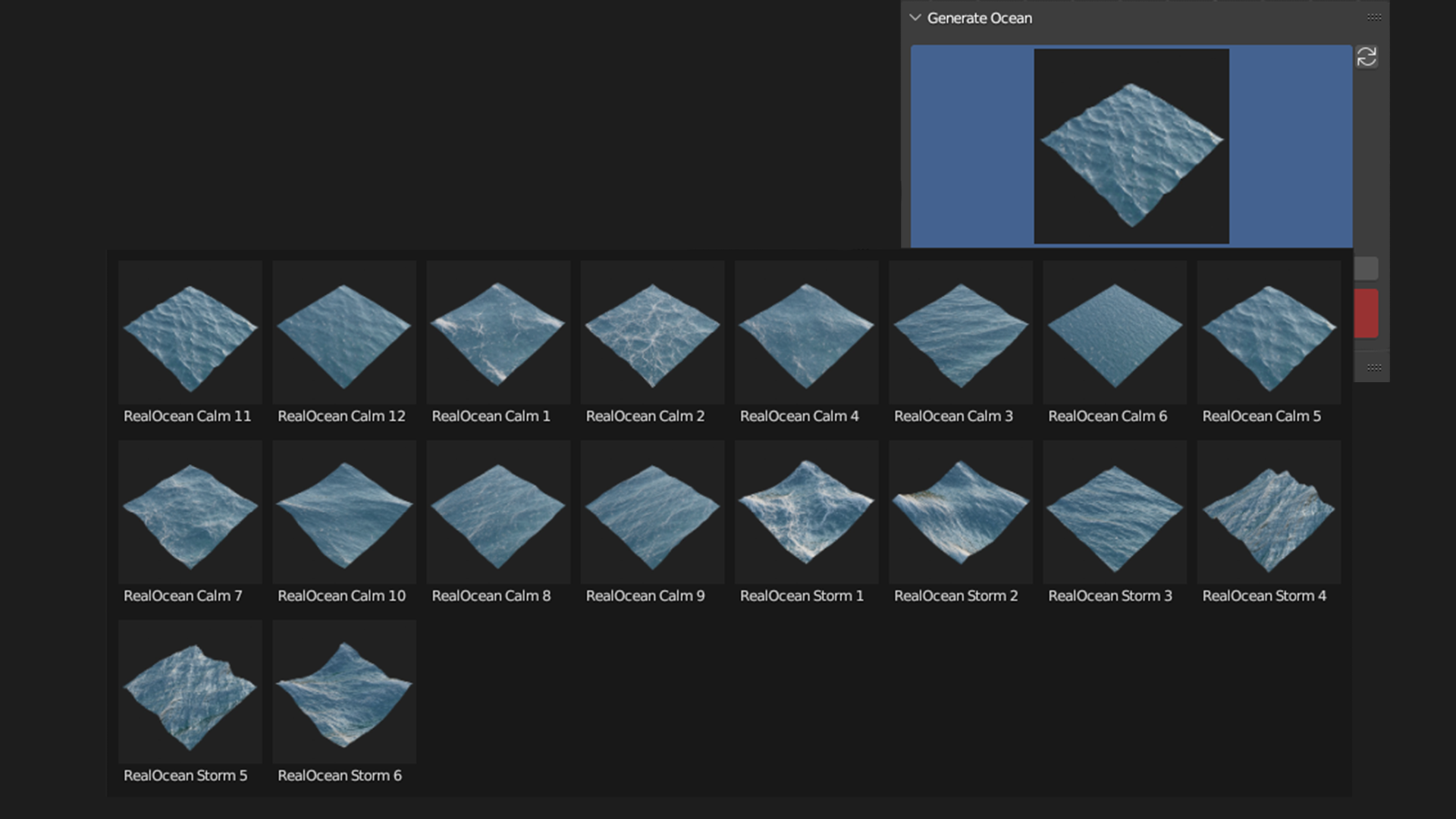Pick the RealOcean Storm 5 ocean preset
1456x819 pixels.
[190, 692]
